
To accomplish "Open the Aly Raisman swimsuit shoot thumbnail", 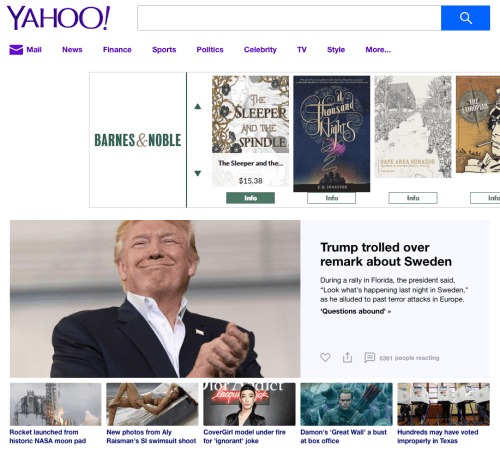I will point(152,404).
